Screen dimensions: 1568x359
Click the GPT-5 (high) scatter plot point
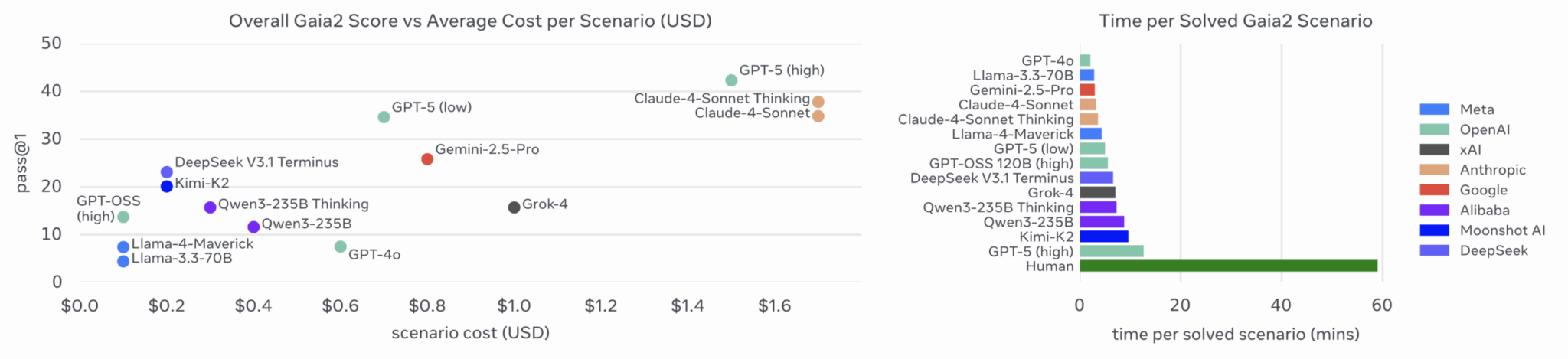click(x=731, y=80)
